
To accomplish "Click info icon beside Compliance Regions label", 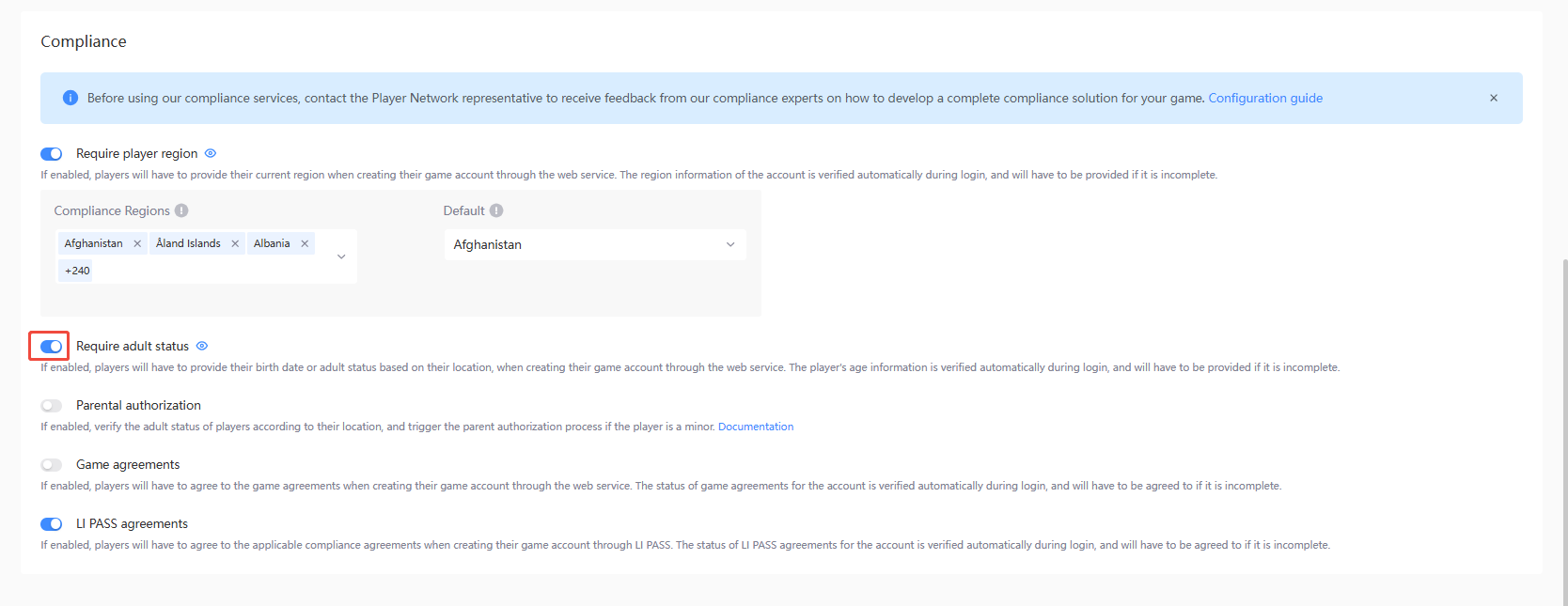I will tap(181, 210).
